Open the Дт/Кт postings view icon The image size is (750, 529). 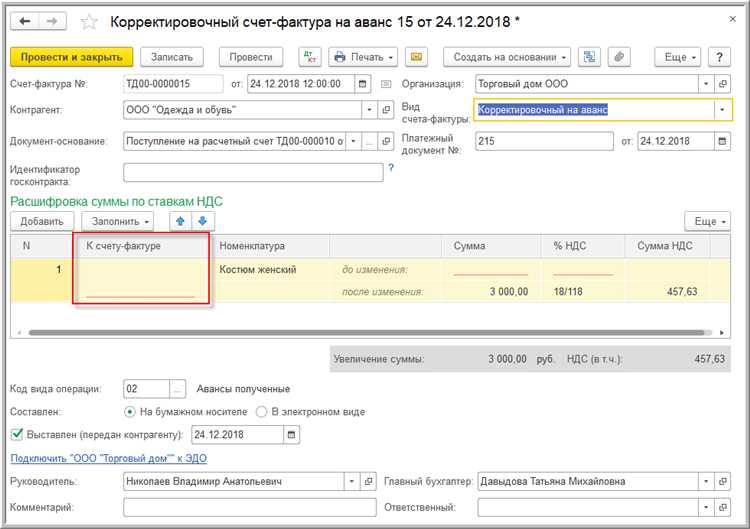[x=309, y=57]
